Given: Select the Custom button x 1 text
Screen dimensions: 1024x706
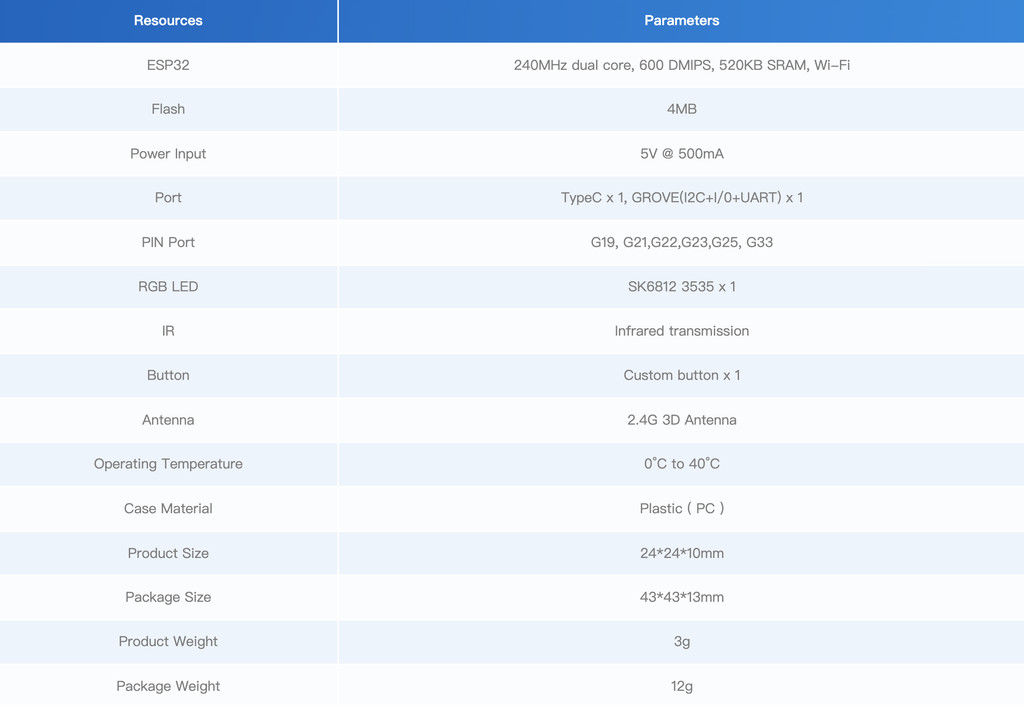Looking at the screenshot, I should click(x=681, y=375).
